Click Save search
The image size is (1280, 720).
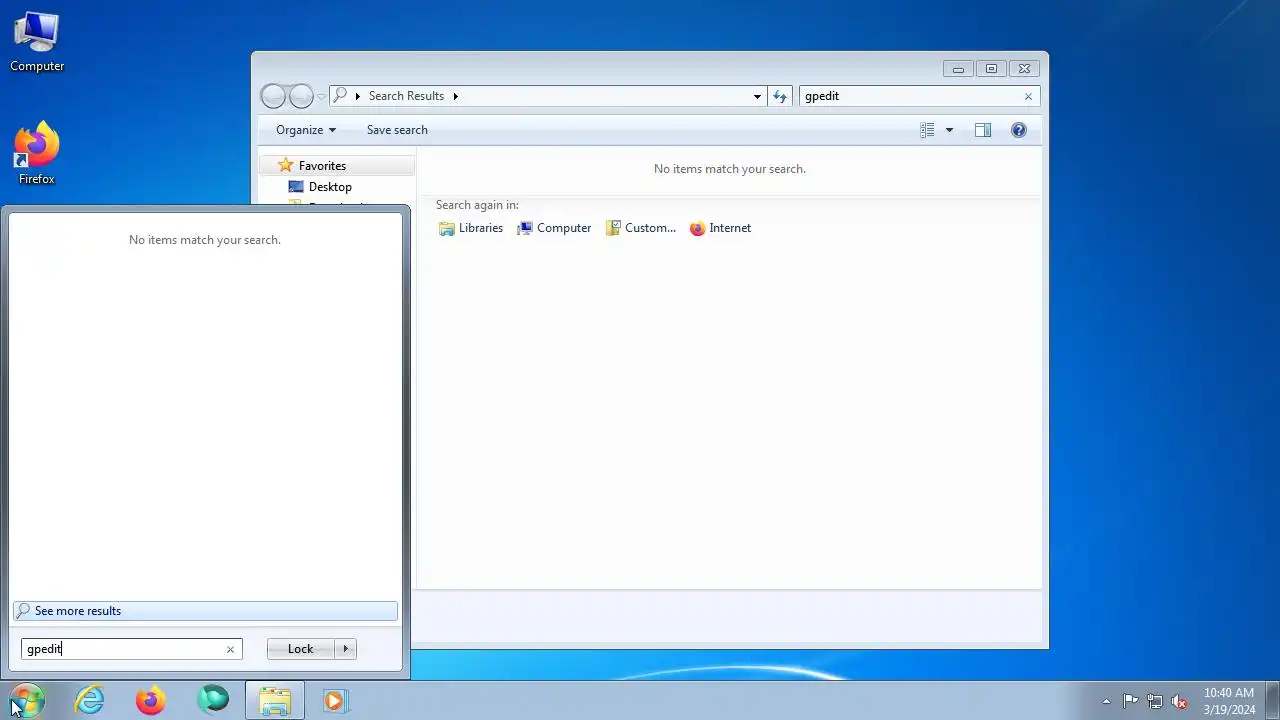397,130
